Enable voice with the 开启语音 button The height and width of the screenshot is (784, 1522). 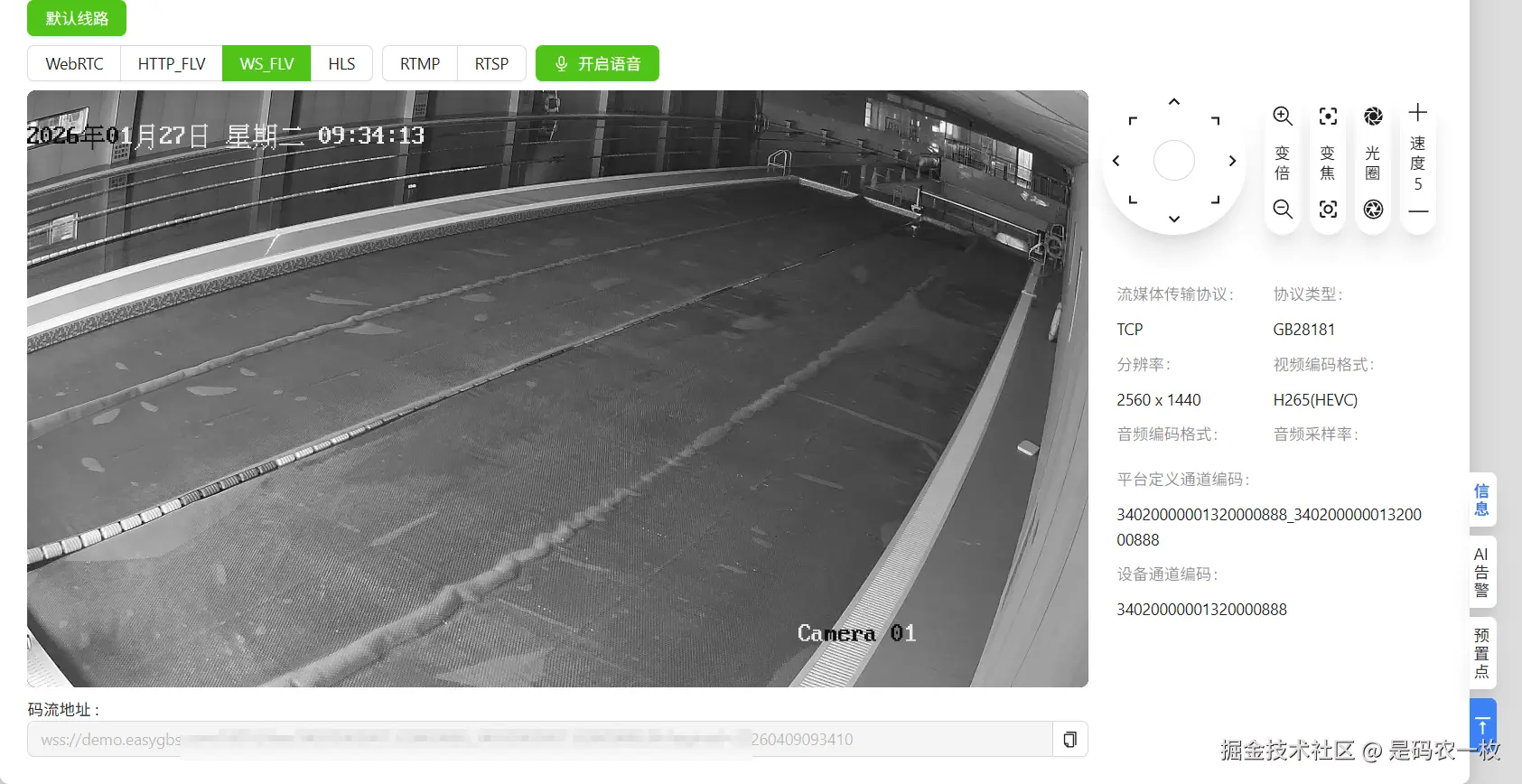pos(597,64)
